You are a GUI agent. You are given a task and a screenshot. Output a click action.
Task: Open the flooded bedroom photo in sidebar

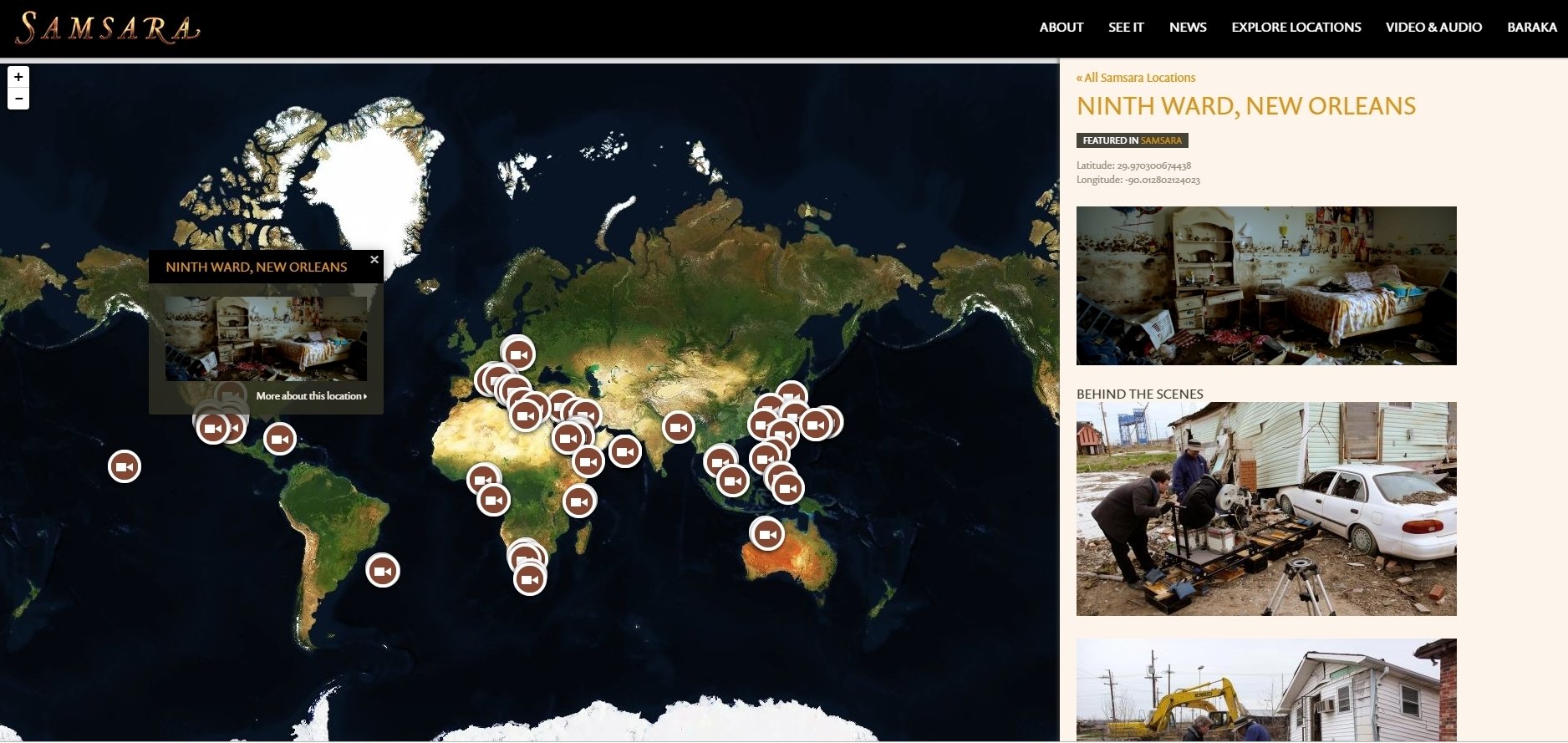pyautogui.click(x=1266, y=286)
